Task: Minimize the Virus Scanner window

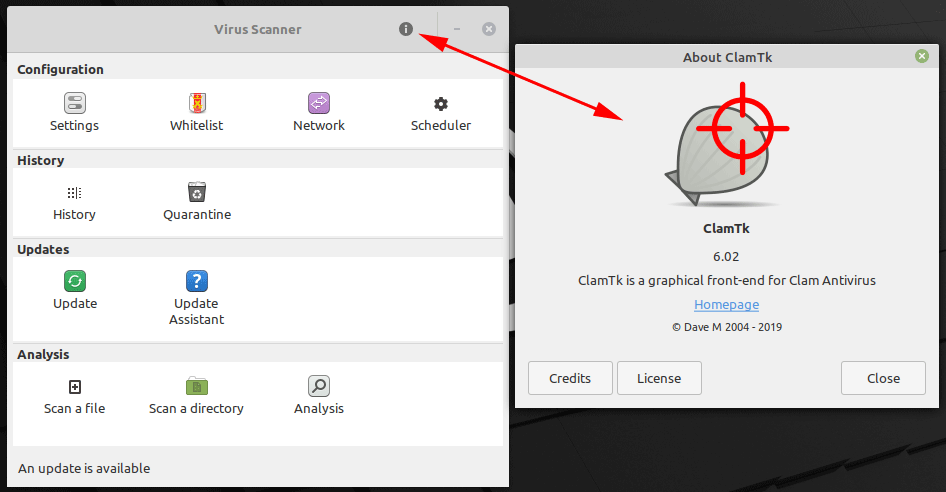Action: pos(457,29)
